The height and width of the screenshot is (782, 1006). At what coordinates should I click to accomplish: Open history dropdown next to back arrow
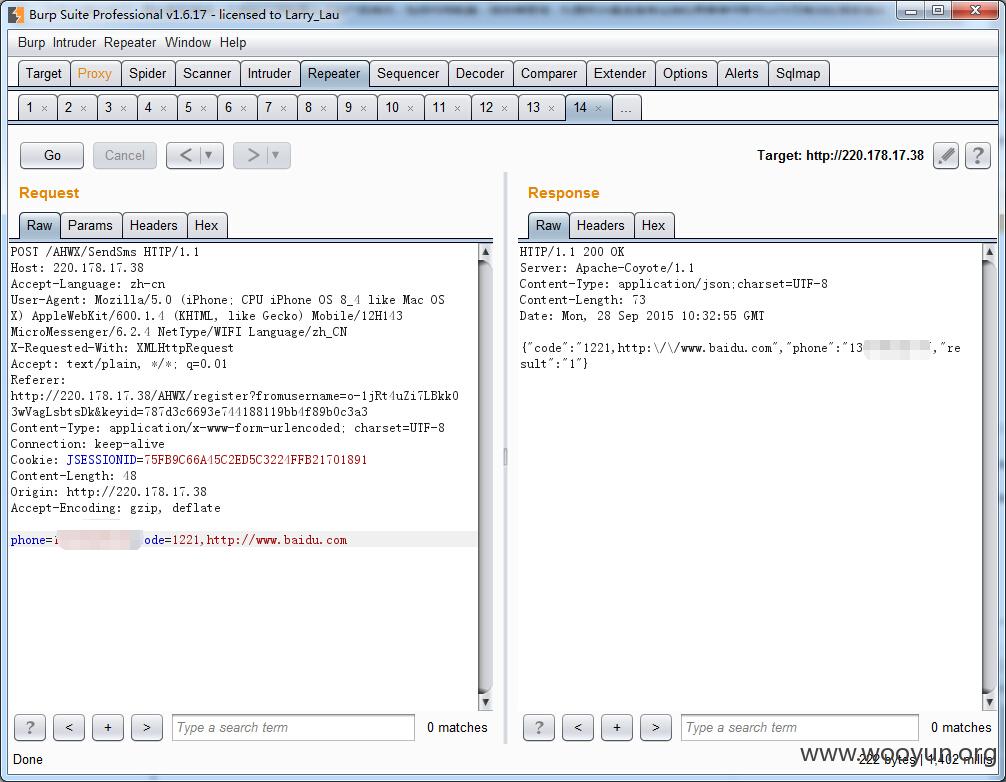pos(209,155)
